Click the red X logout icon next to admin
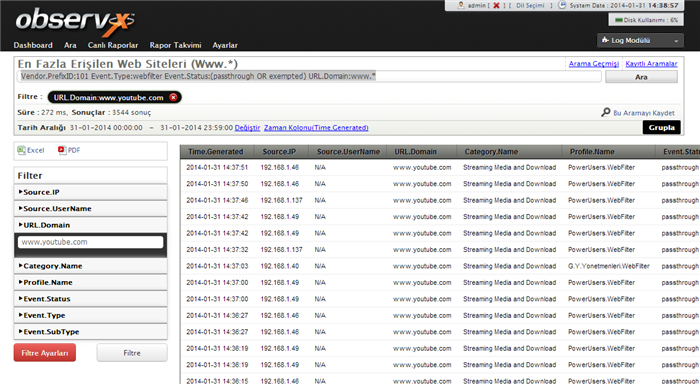The width and height of the screenshot is (700, 384). coord(496,5)
